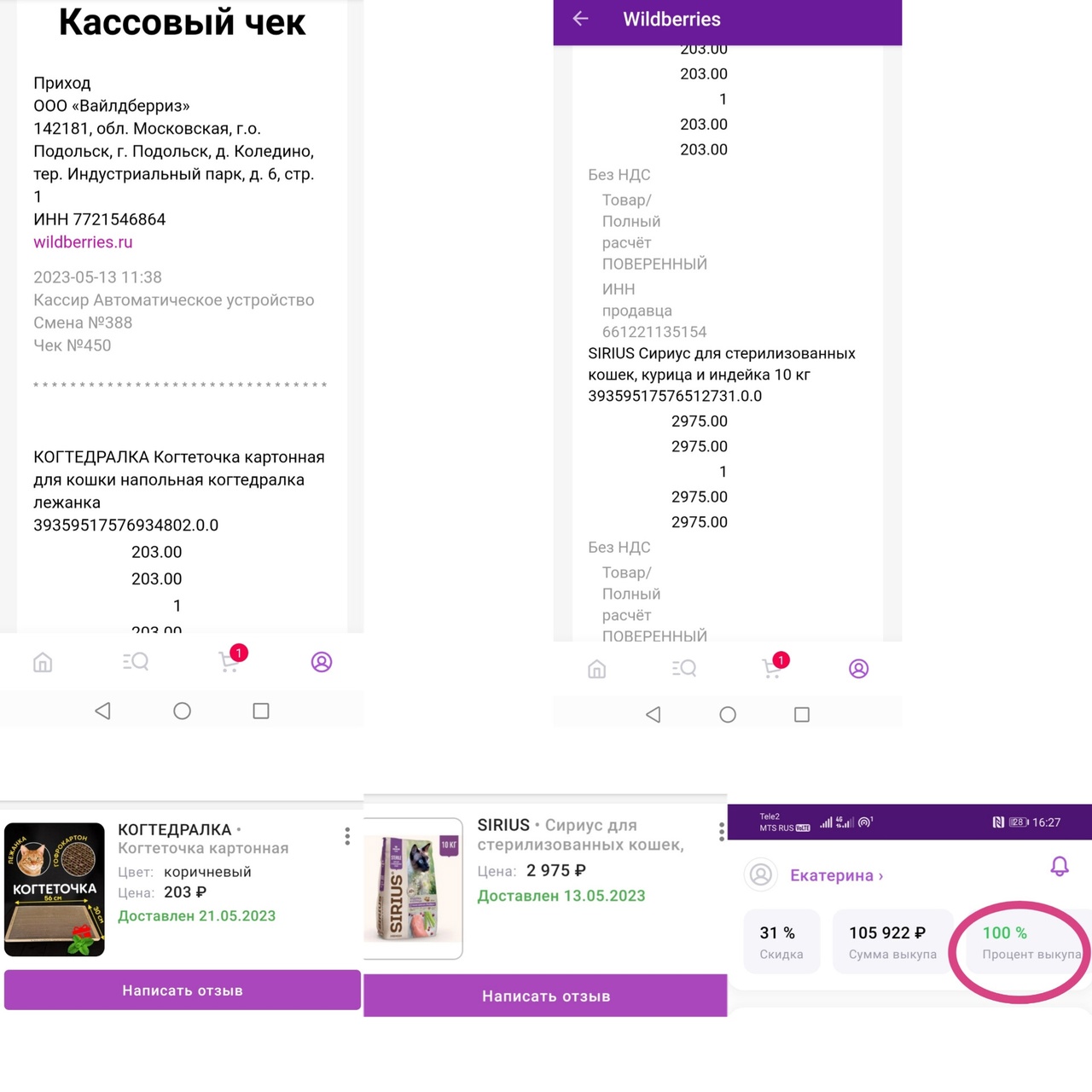This screenshot has width=1092, height=1092.
Task: Open cart icon below the Wildberries receipt screen
Action: coord(774,667)
